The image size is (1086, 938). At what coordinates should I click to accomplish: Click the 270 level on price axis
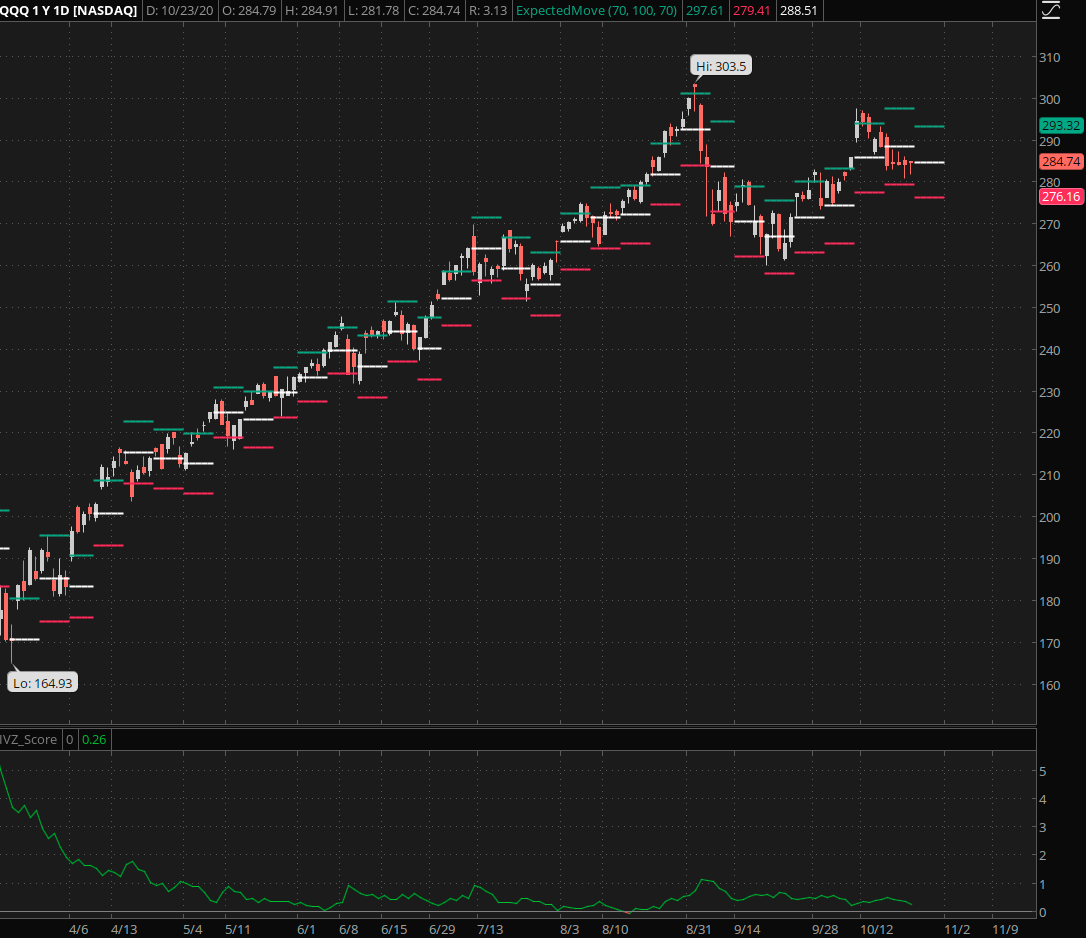pyautogui.click(x=1049, y=224)
